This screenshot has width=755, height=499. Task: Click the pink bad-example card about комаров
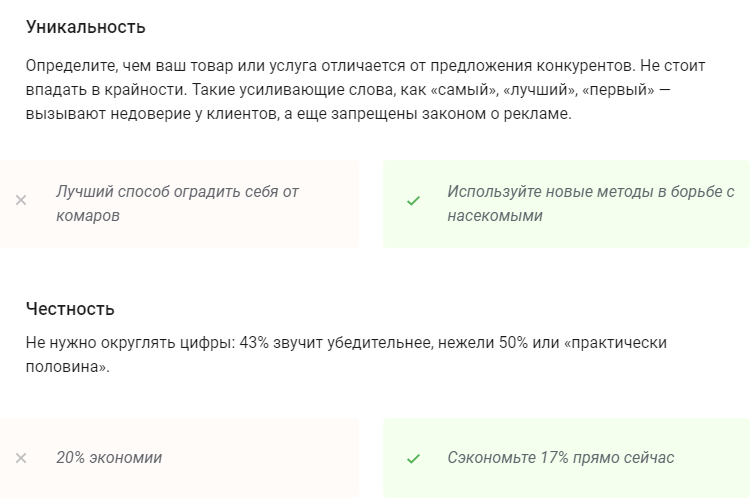coord(179,204)
